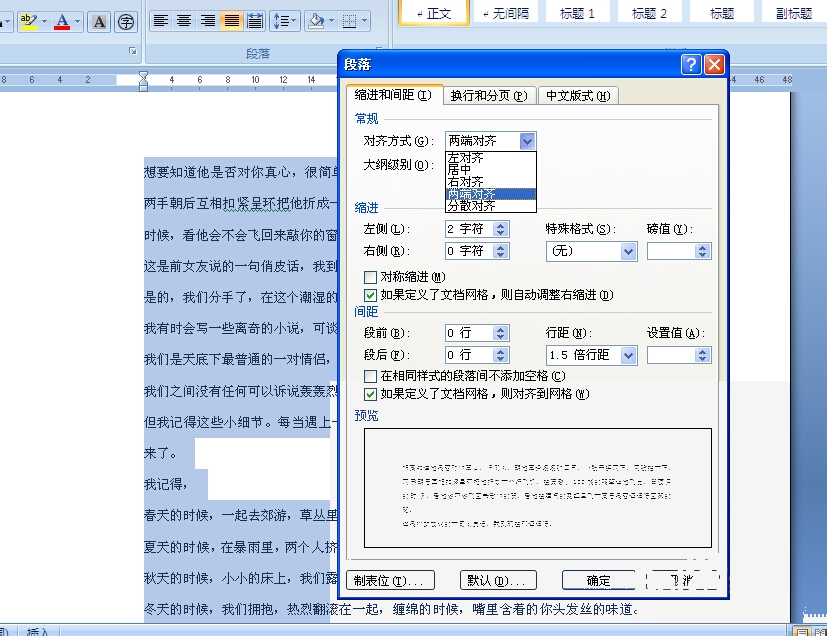
Task: Select the 正文 style
Action: coord(434,13)
